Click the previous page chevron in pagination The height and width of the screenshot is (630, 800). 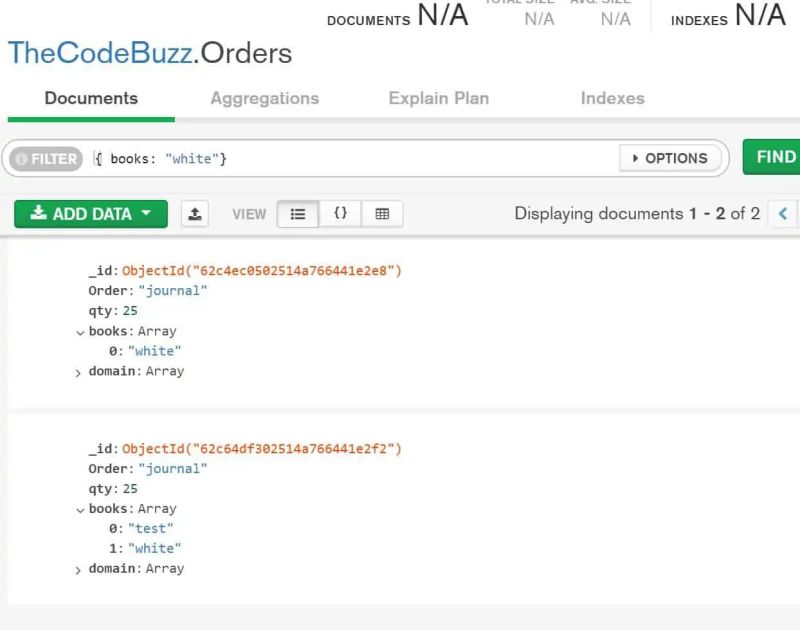[785, 213]
